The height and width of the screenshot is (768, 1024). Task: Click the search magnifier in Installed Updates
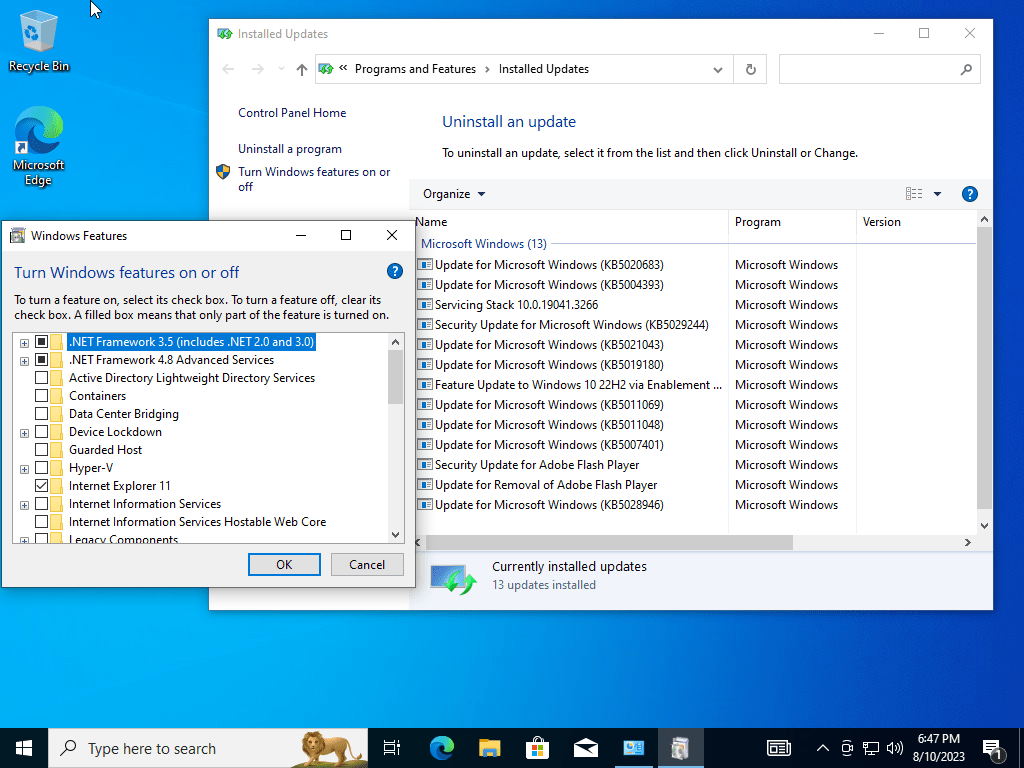pyautogui.click(x=966, y=69)
